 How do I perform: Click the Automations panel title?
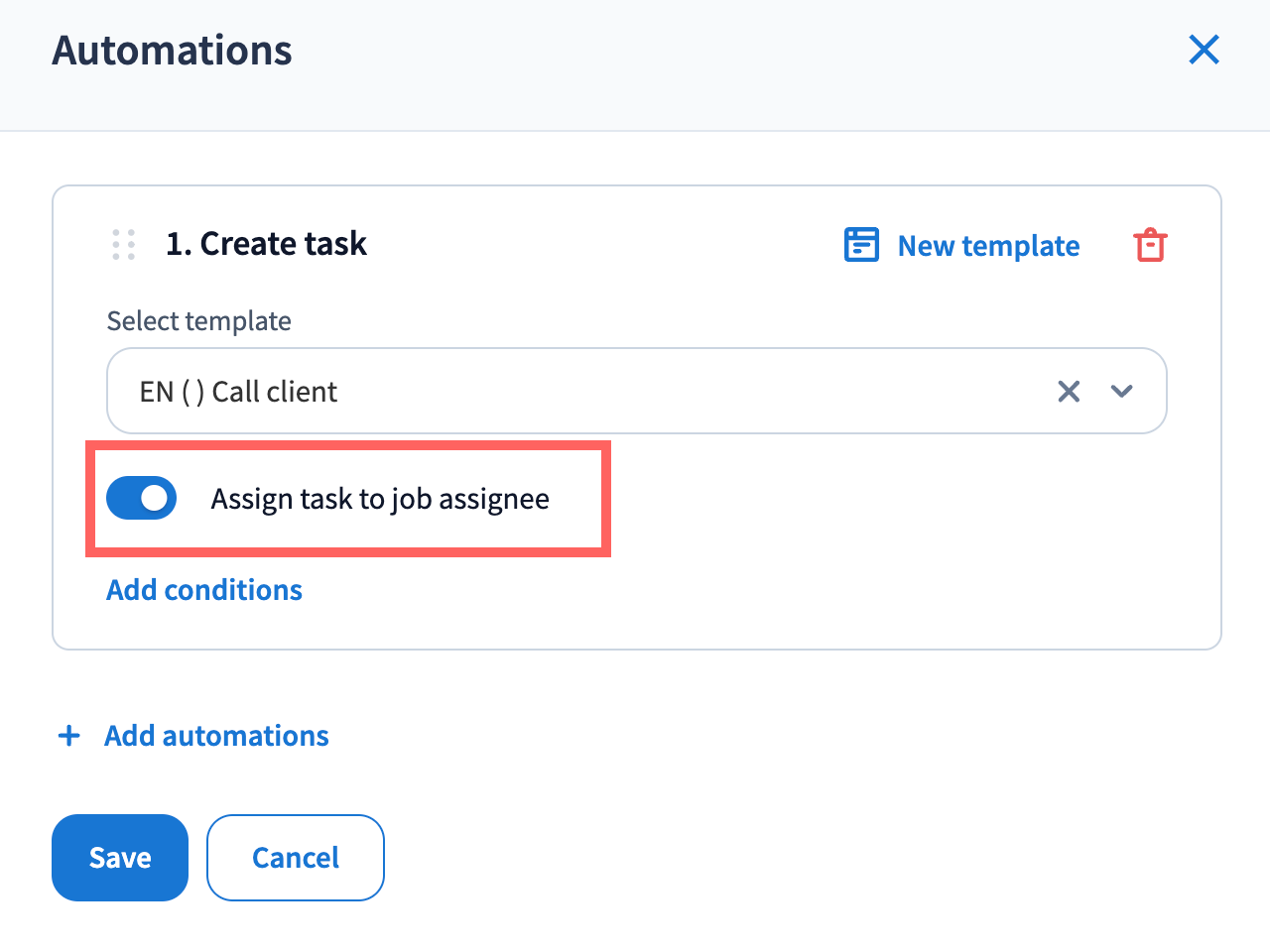coord(173,51)
